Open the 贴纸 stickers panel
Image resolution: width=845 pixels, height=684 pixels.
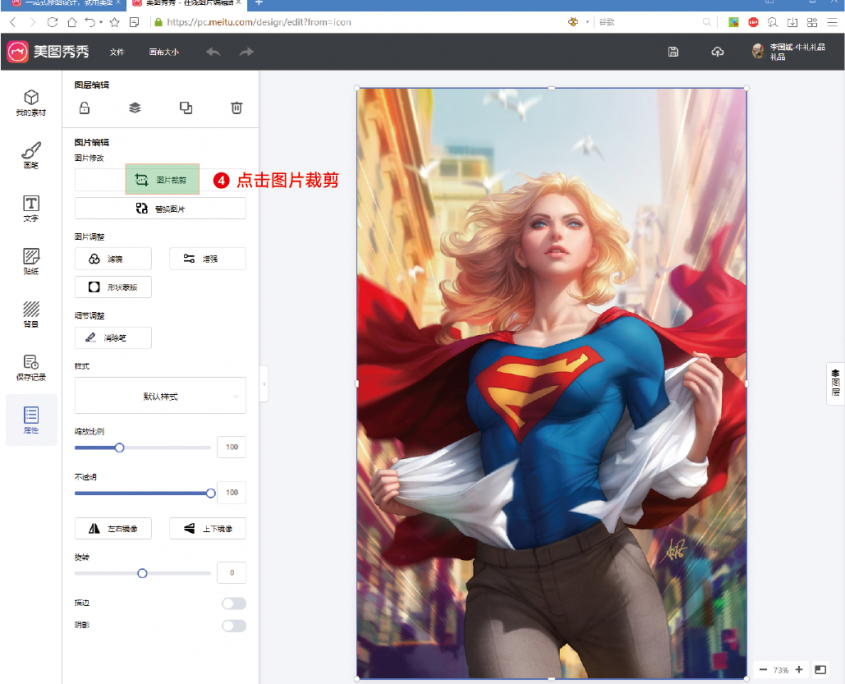tap(31, 261)
